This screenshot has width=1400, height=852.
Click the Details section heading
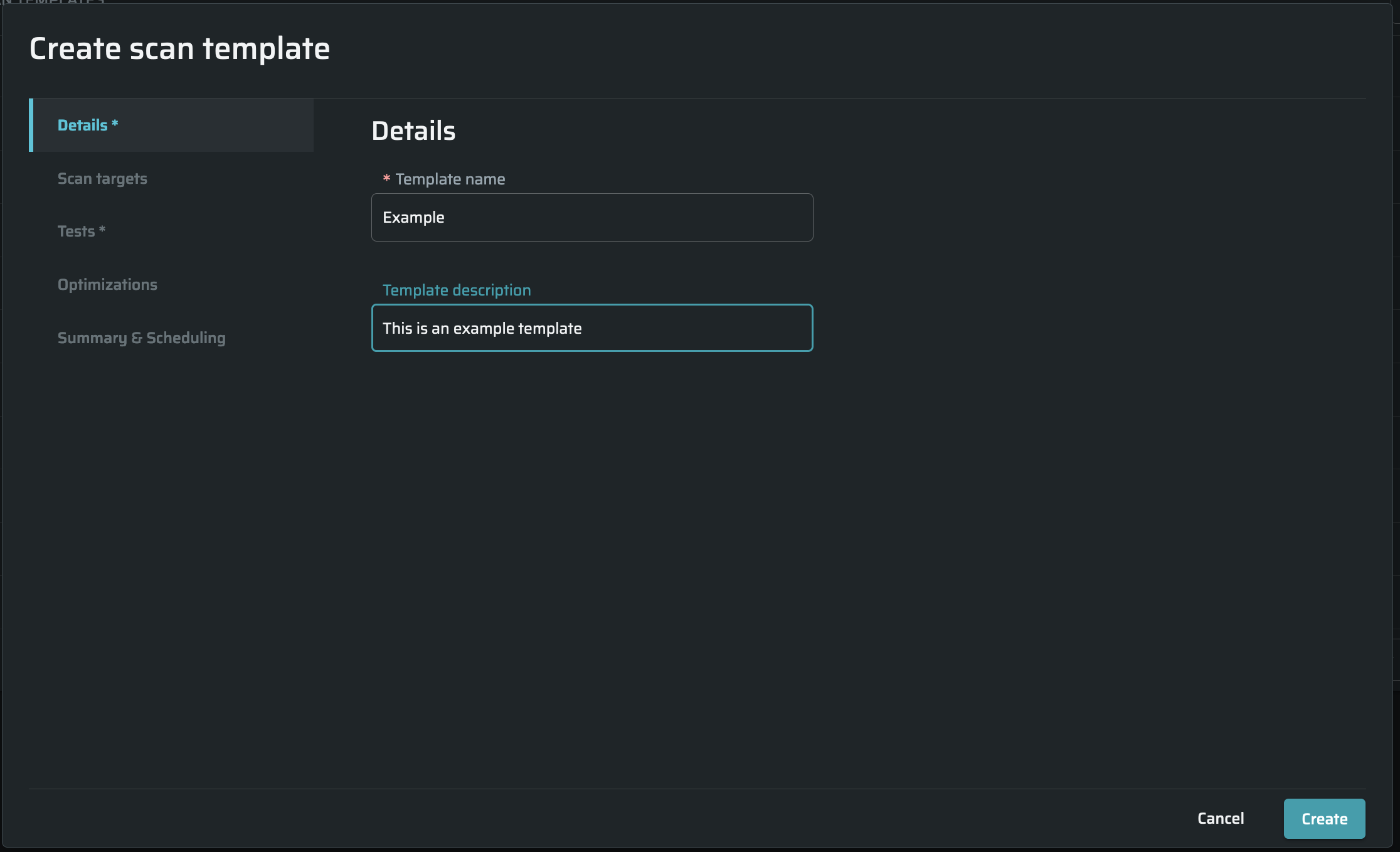413,131
